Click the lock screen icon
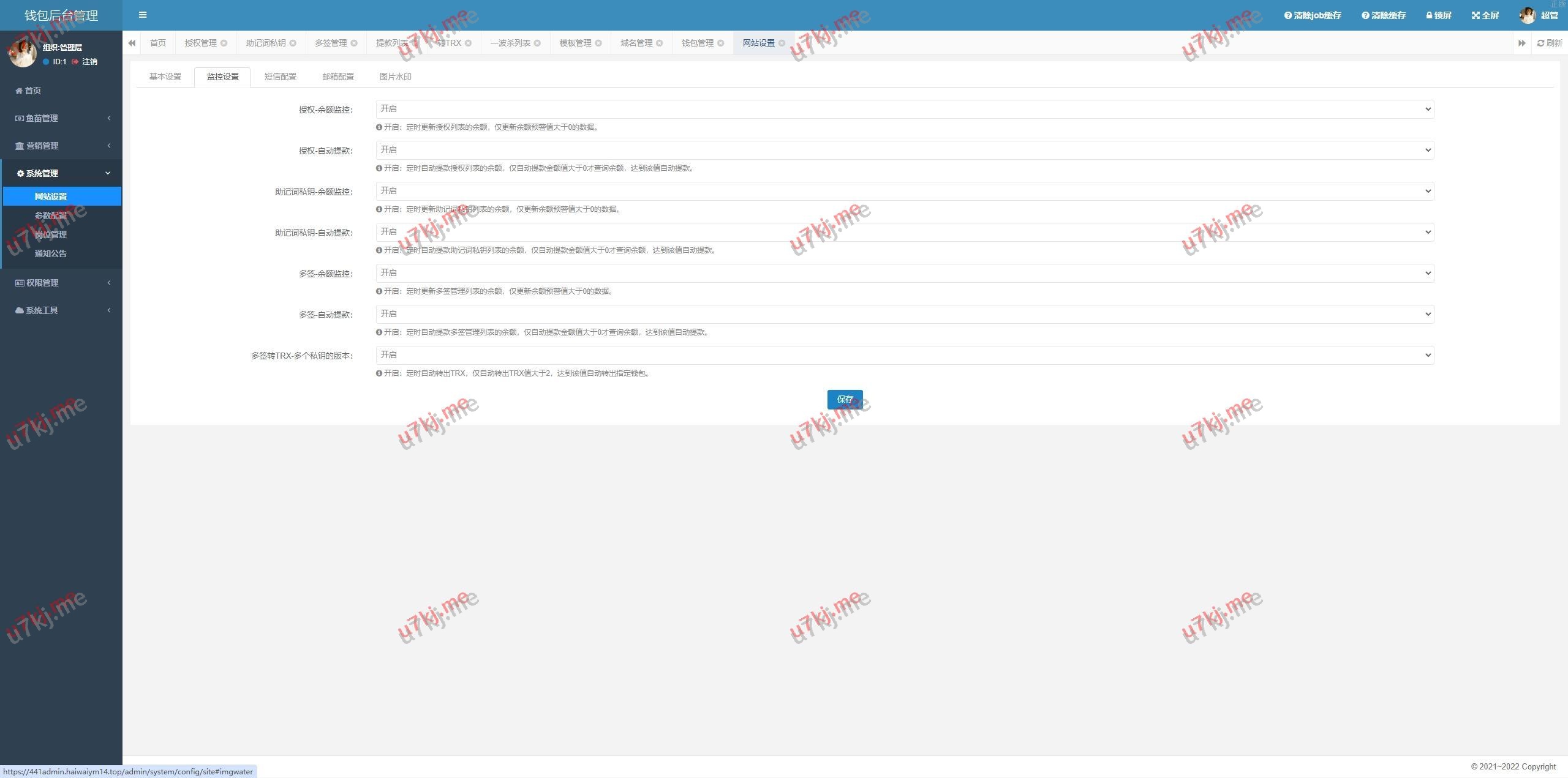The image size is (1568, 778). [1429, 15]
